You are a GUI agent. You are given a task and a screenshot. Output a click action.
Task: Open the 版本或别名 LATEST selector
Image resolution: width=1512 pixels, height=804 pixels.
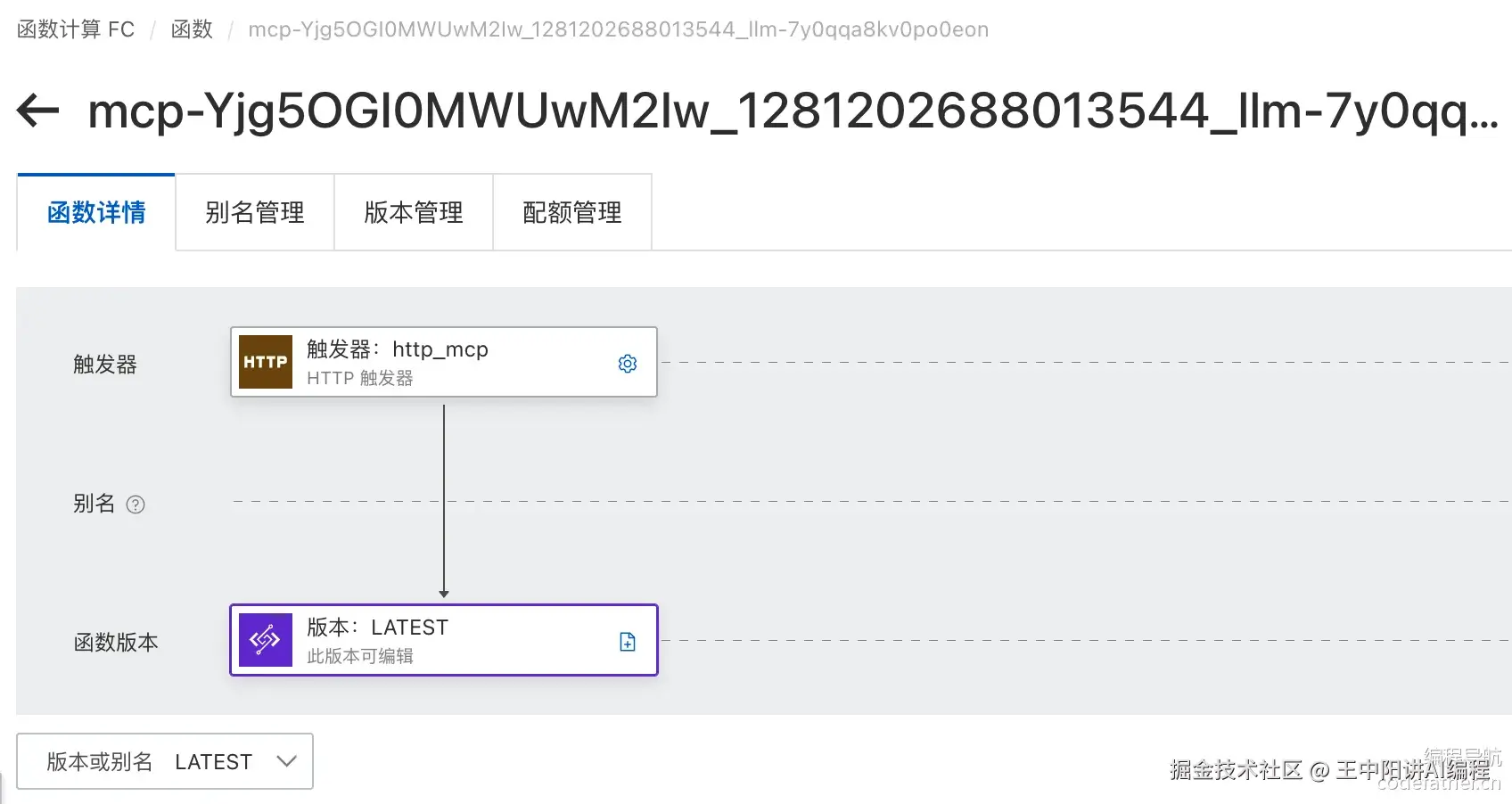point(165,761)
